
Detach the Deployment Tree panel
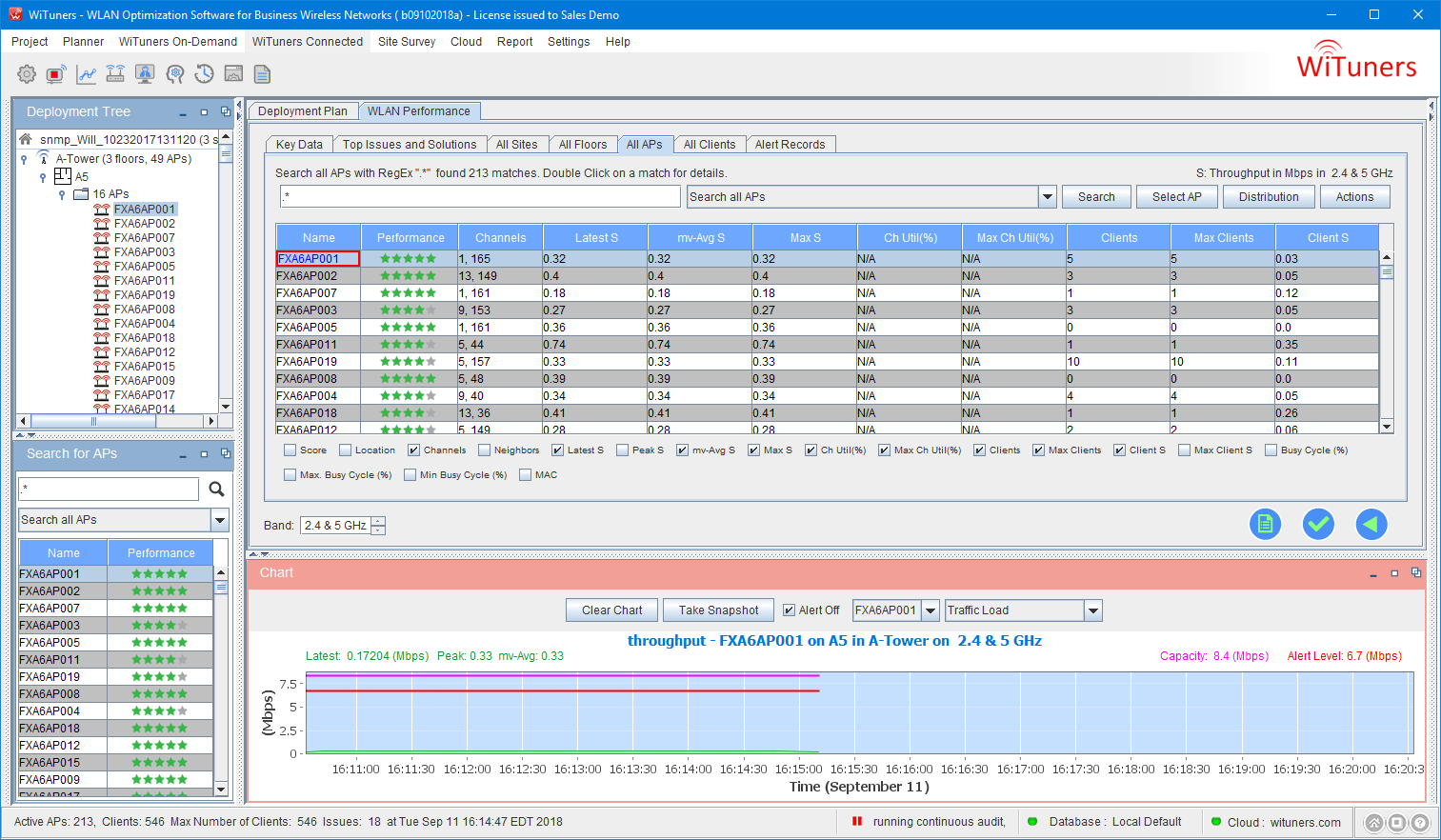[226, 111]
